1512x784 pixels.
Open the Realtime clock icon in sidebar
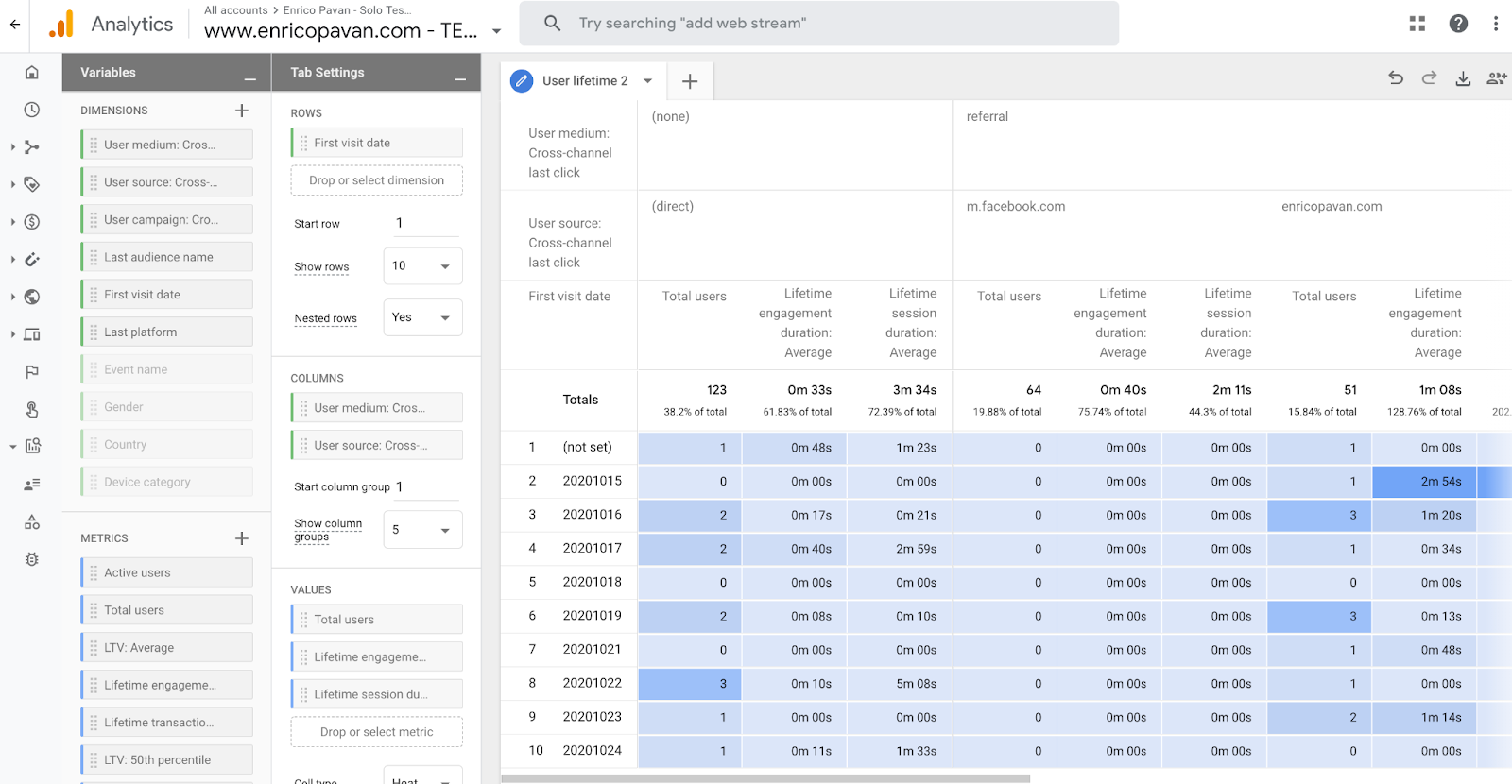32,110
